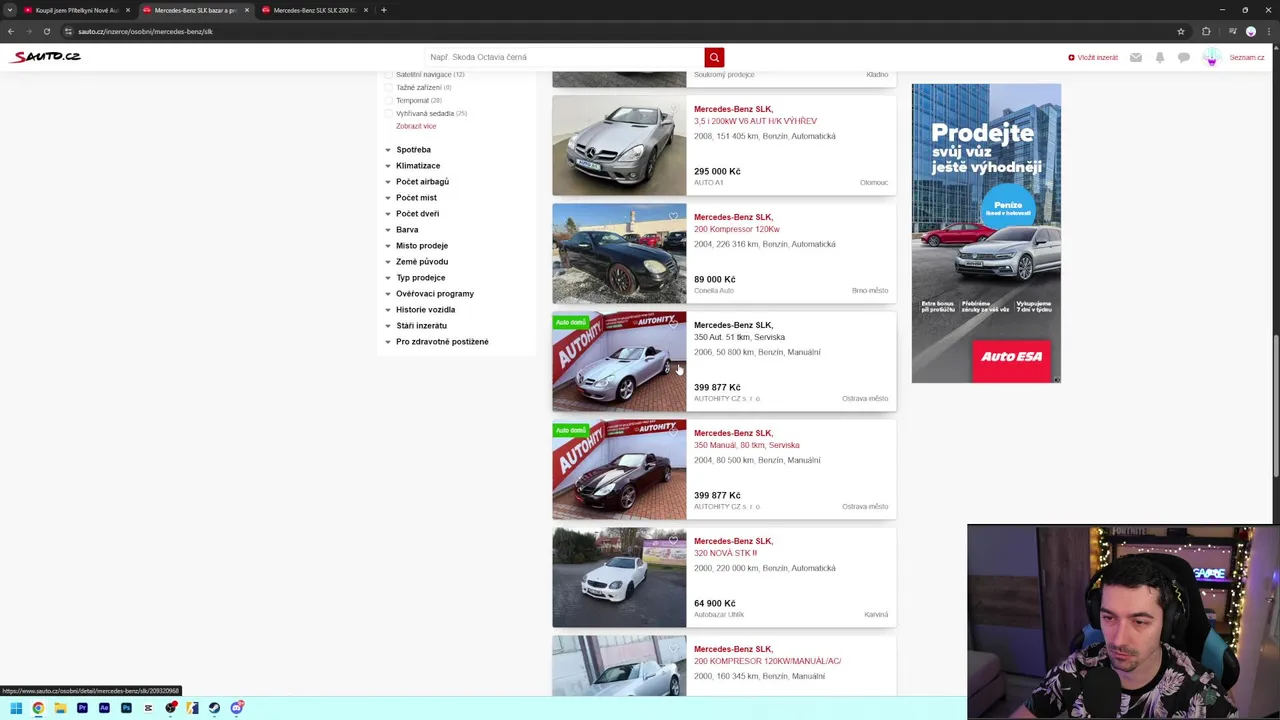Click the red search magnifier button

(x=714, y=57)
